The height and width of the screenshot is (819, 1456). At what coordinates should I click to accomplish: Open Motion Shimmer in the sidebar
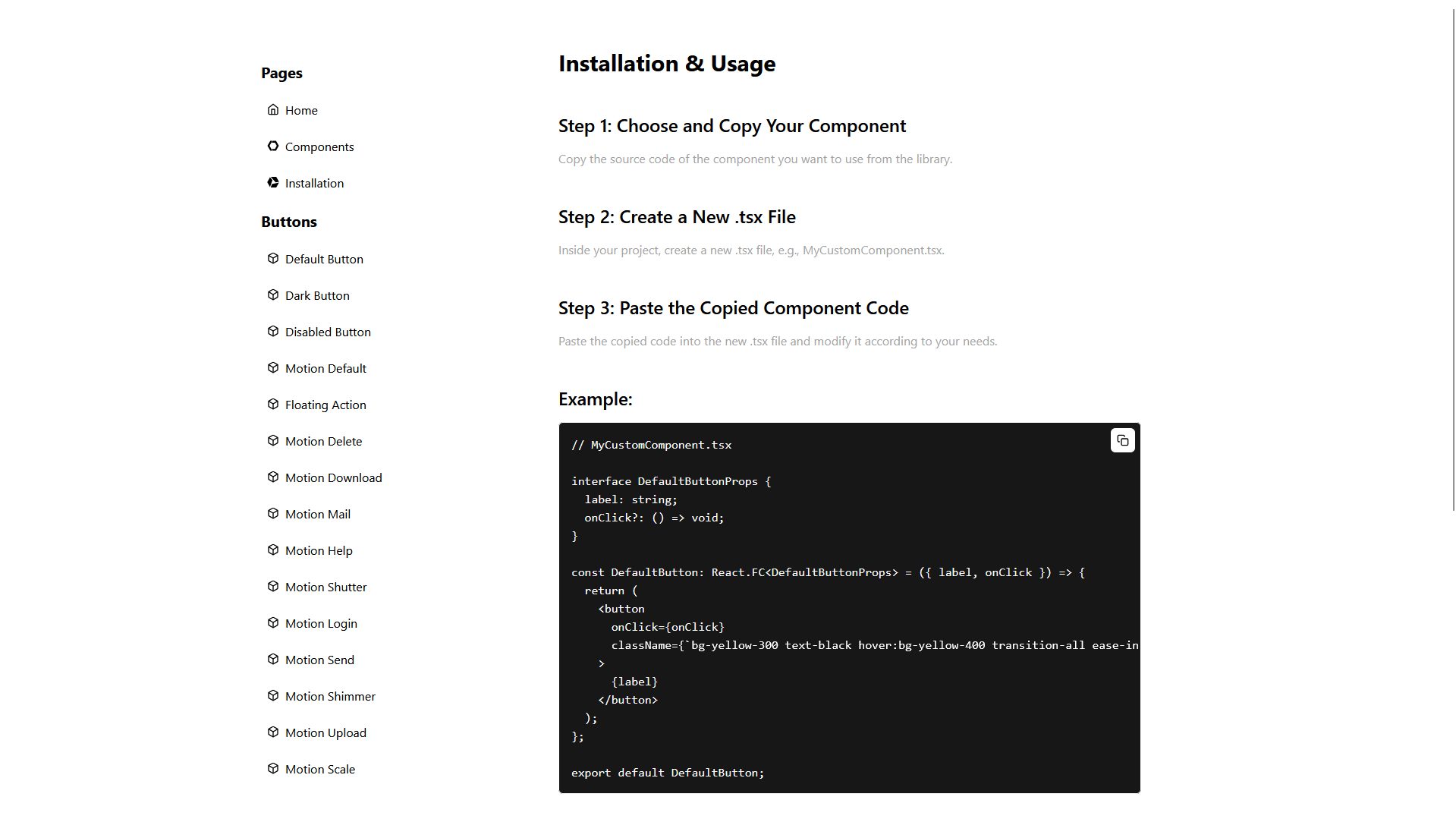click(330, 696)
